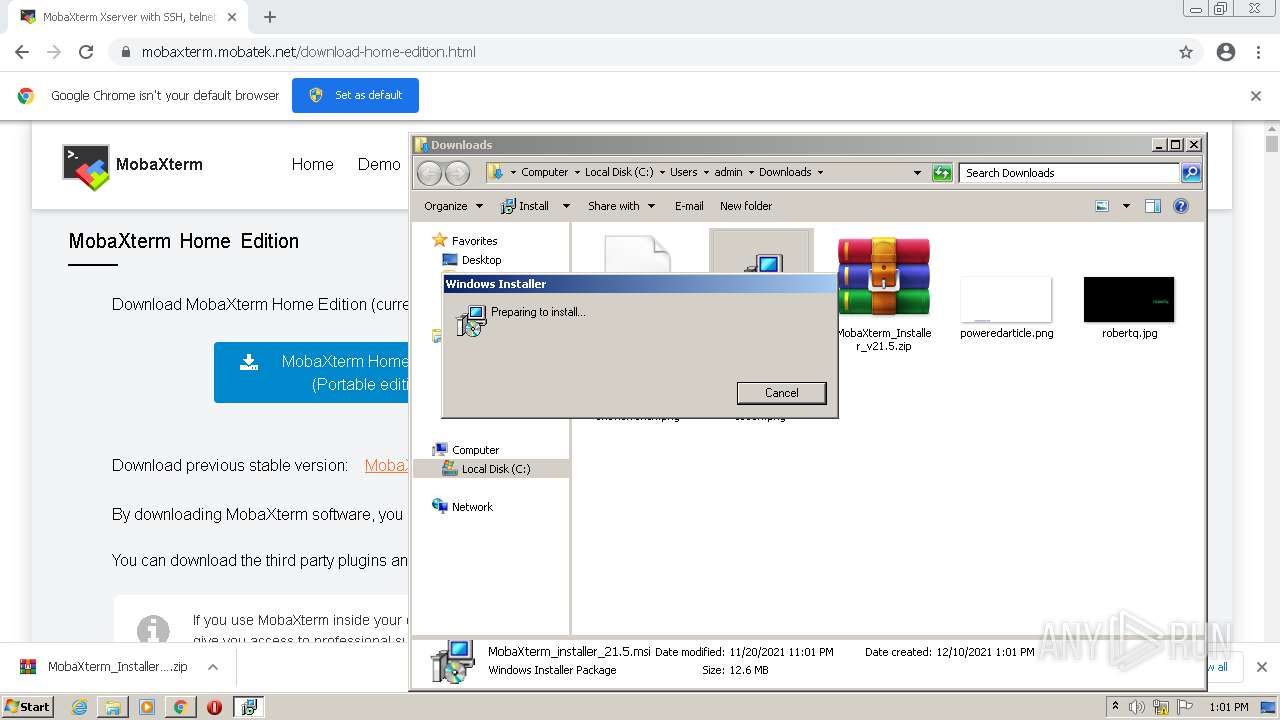Click Computer in the address breadcrumb
This screenshot has height=720, width=1280.
point(544,172)
